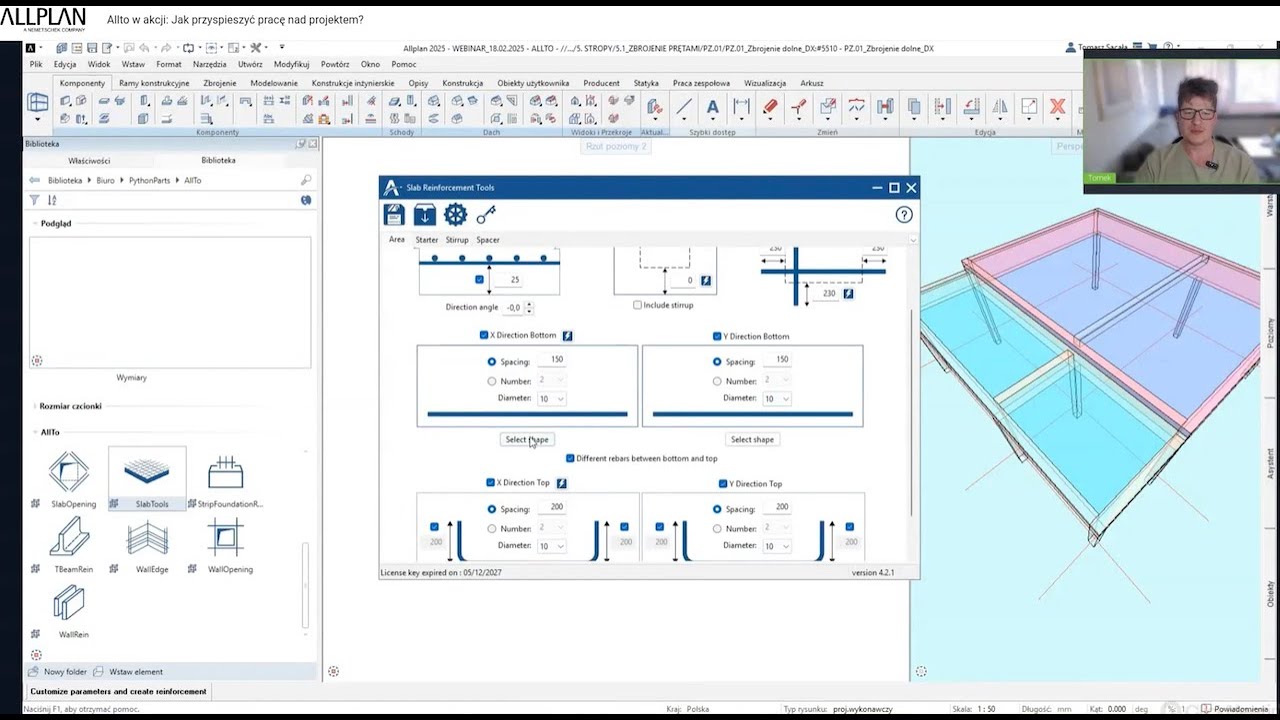Uncheck Y Direction Top checkbox
The height and width of the screenshot is (720, 1280).
723,483
